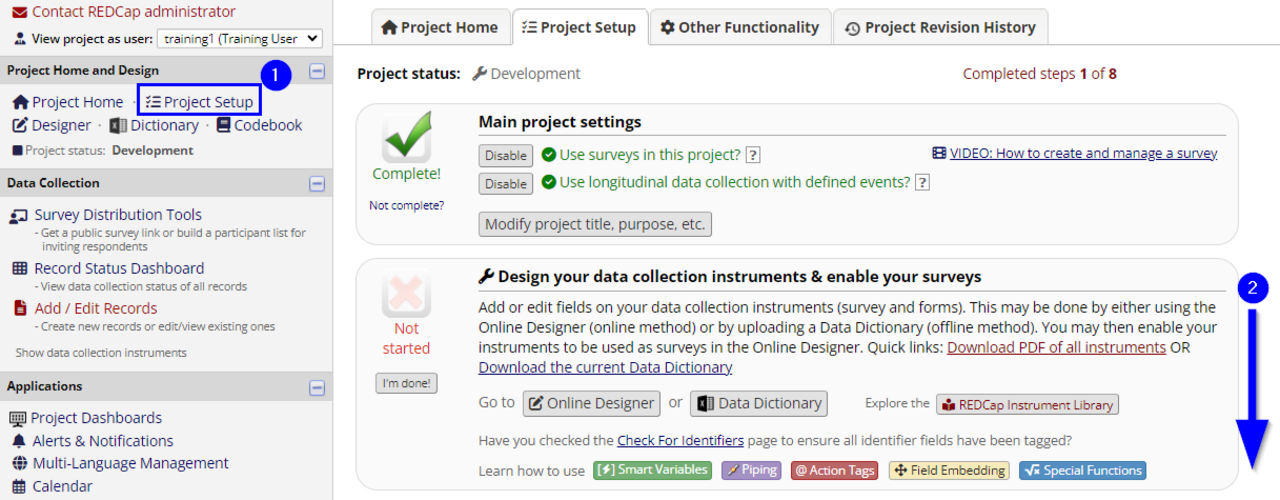Collapse the Data Collection section

coord(317,184)
